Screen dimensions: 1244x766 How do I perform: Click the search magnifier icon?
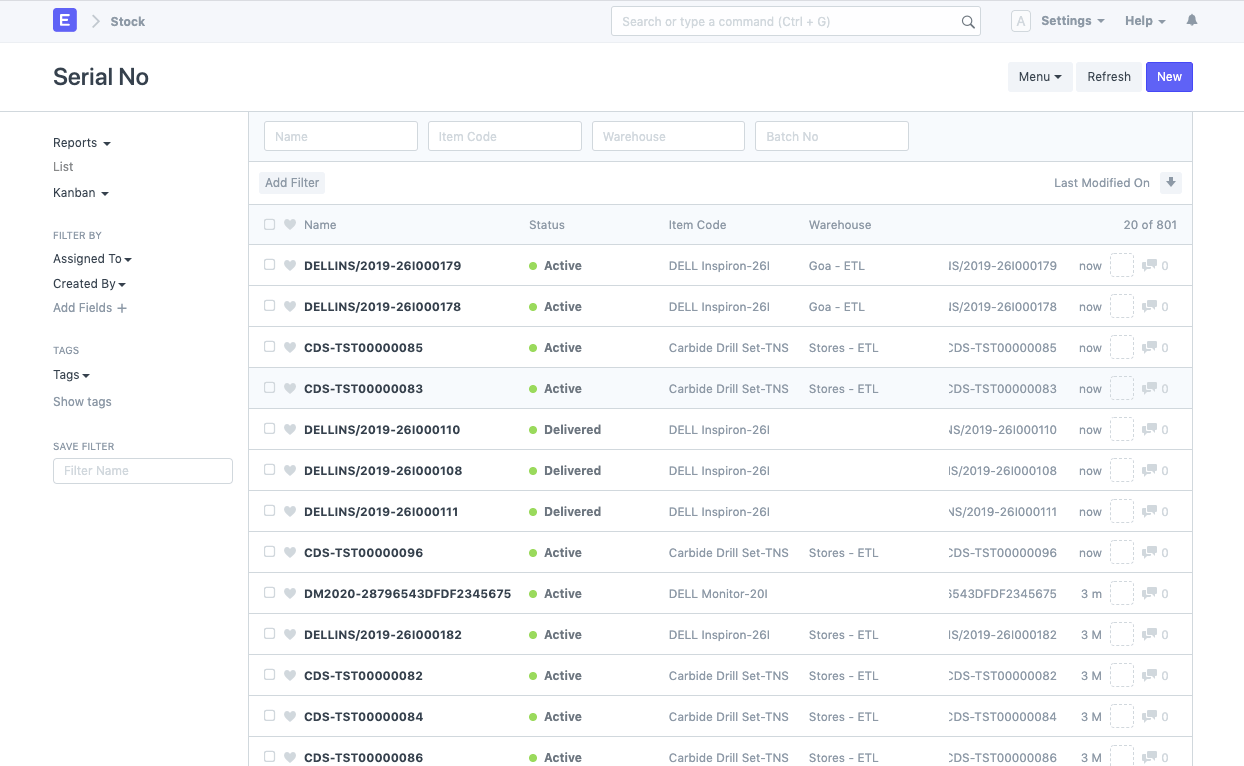click(966, 20)
